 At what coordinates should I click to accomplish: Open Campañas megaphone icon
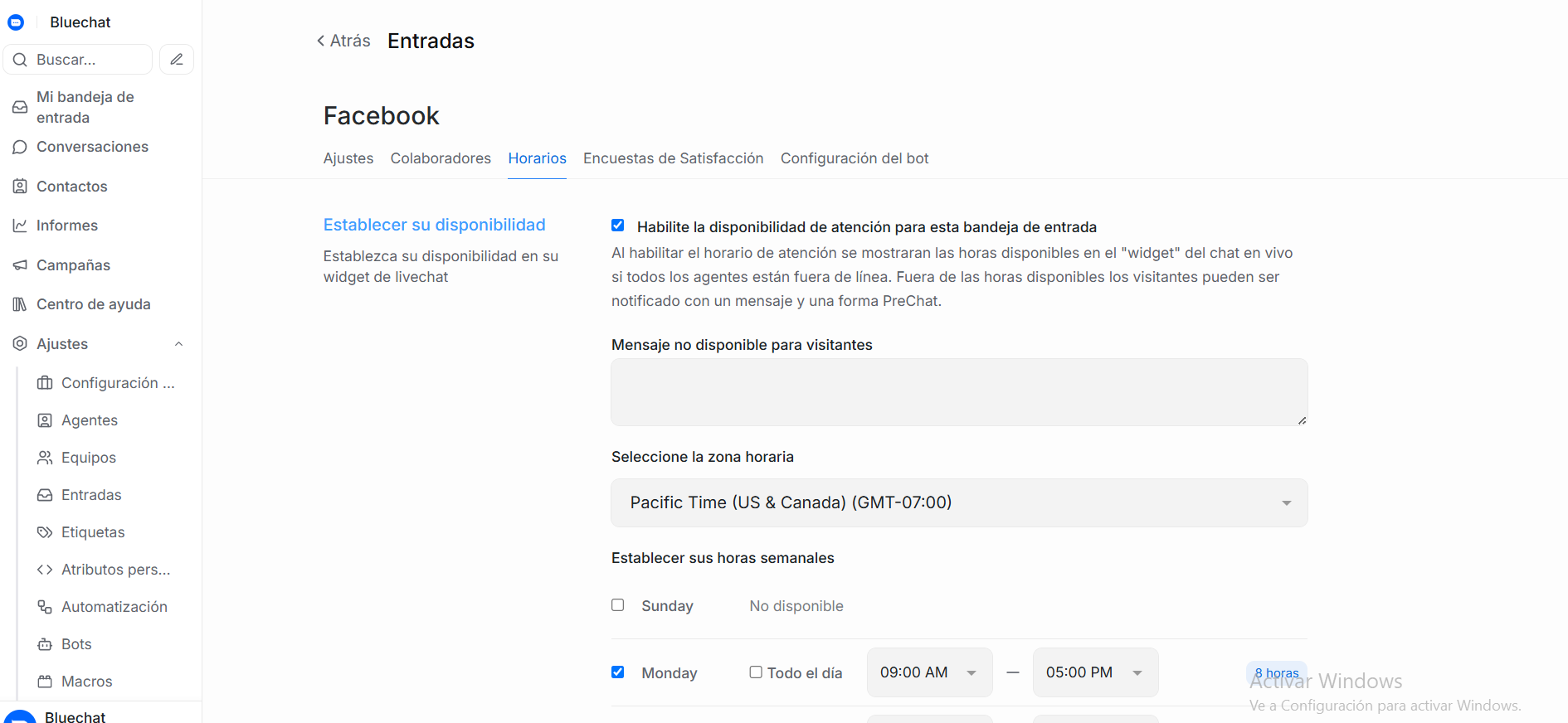click(x=20, y=265)
